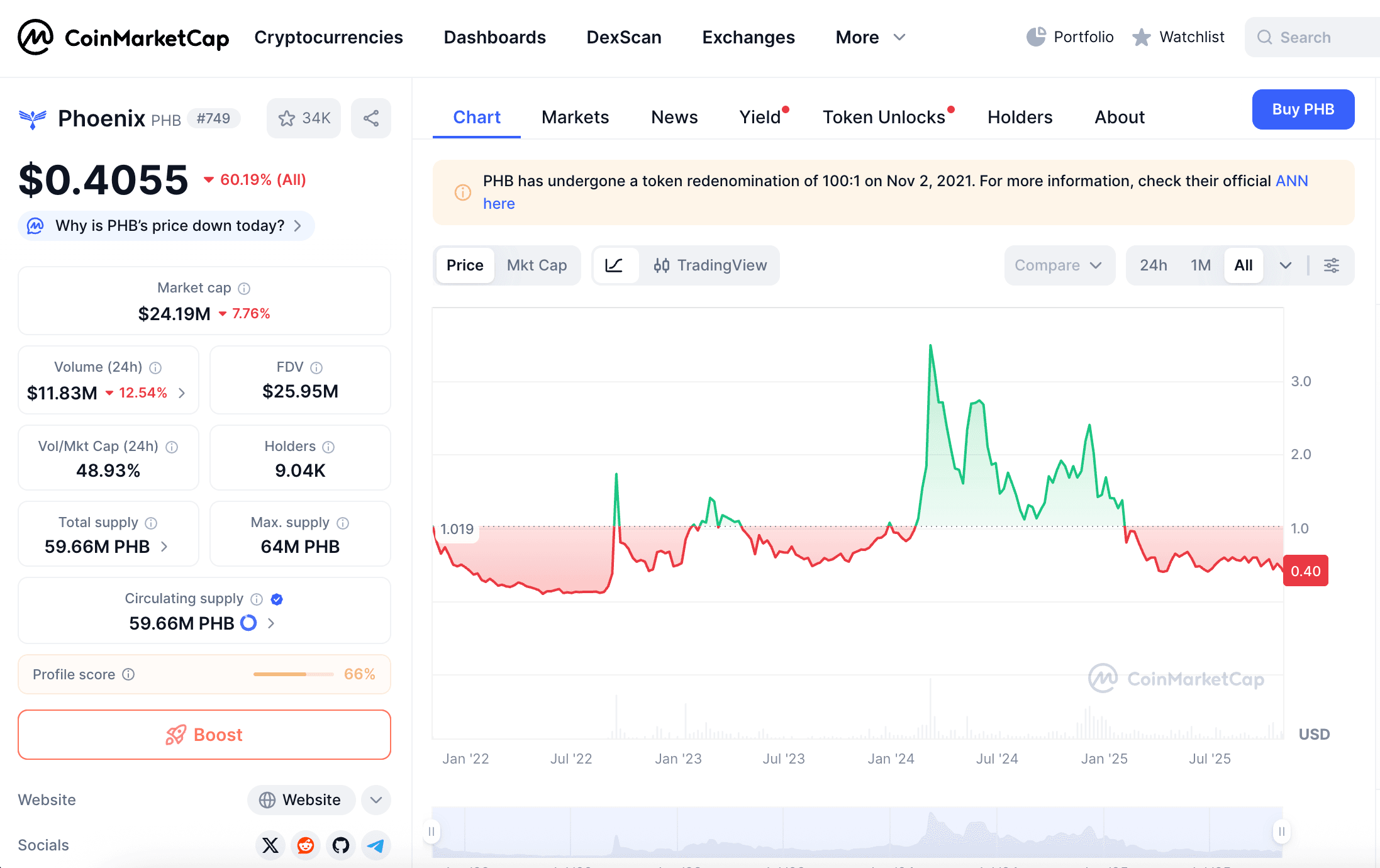Open chart settings sliders icon
Screen dimensions: 1380x868
pos(1332,265)
